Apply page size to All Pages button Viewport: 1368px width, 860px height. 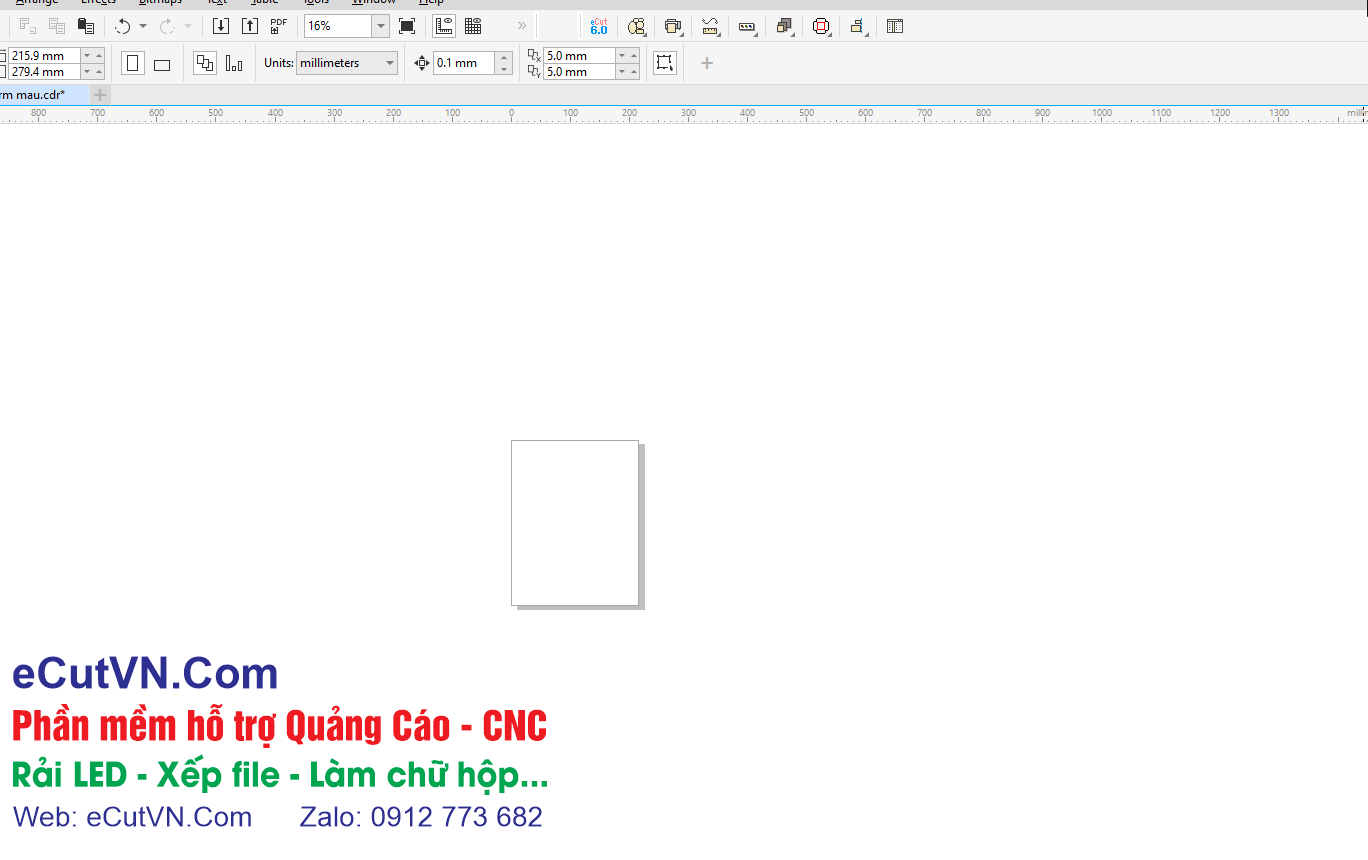click(205, 63)
